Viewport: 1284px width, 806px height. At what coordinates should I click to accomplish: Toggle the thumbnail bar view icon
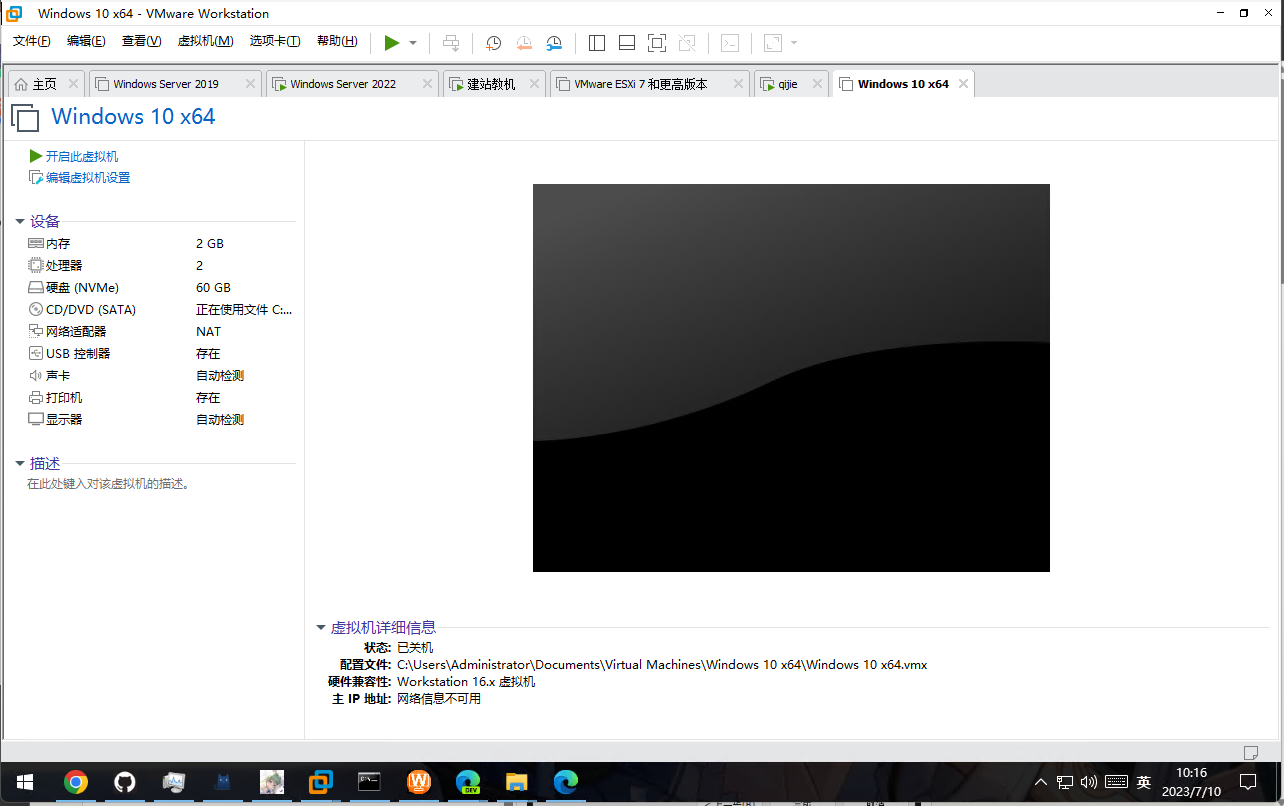627,43
